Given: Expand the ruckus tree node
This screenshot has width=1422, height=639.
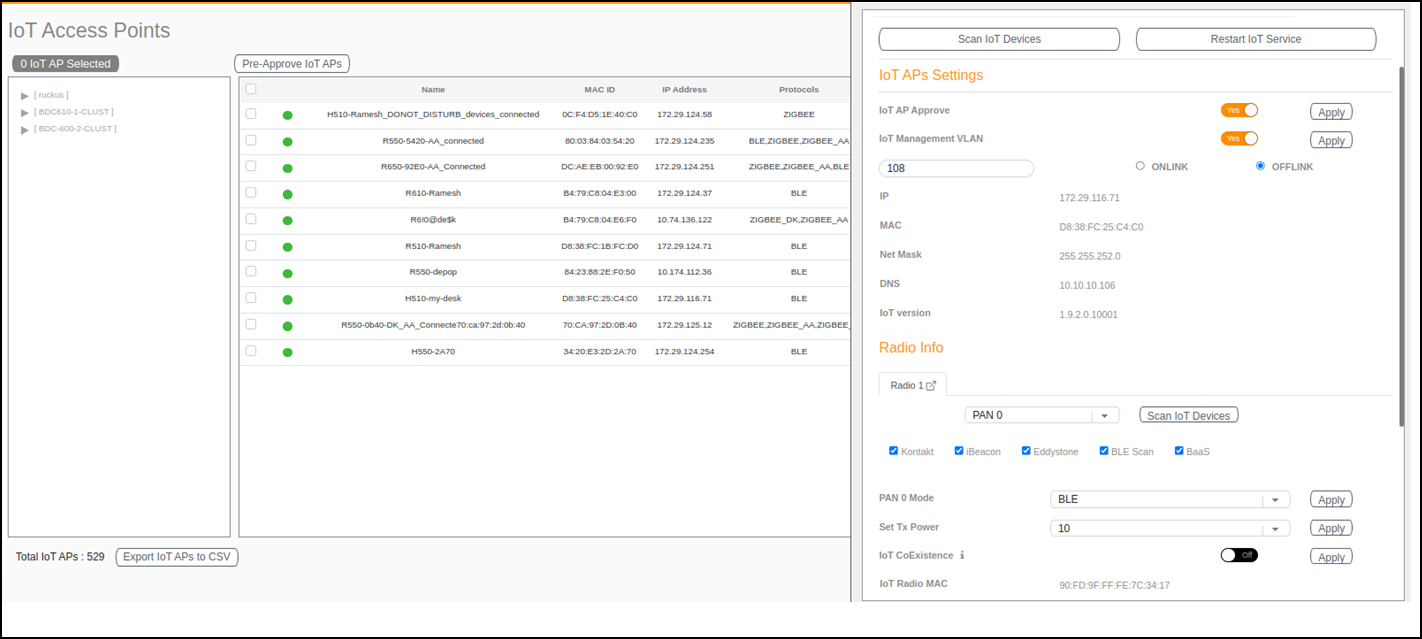Looking at the screenshot, I should click(25, 96).
